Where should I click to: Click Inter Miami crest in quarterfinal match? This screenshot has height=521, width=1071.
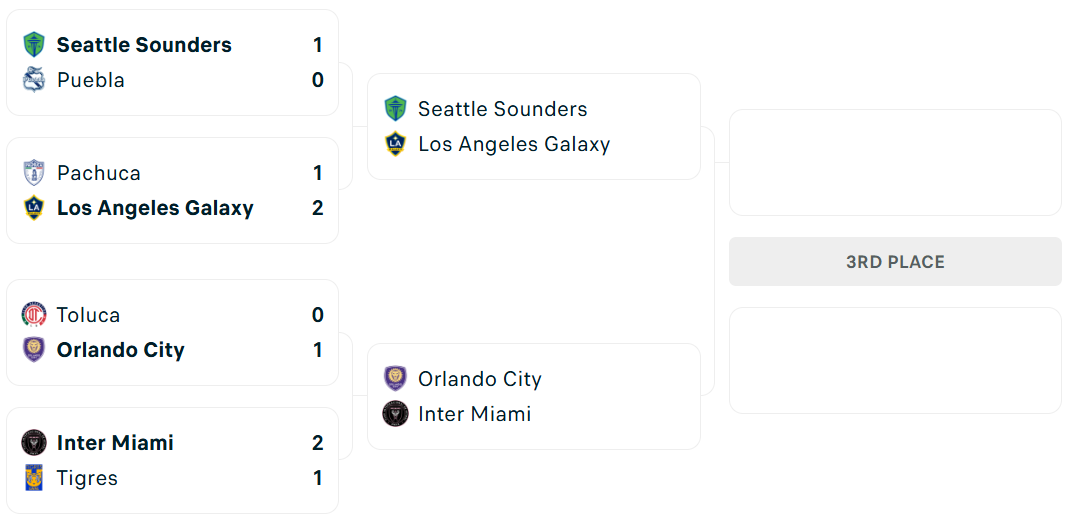coord(34,443)
